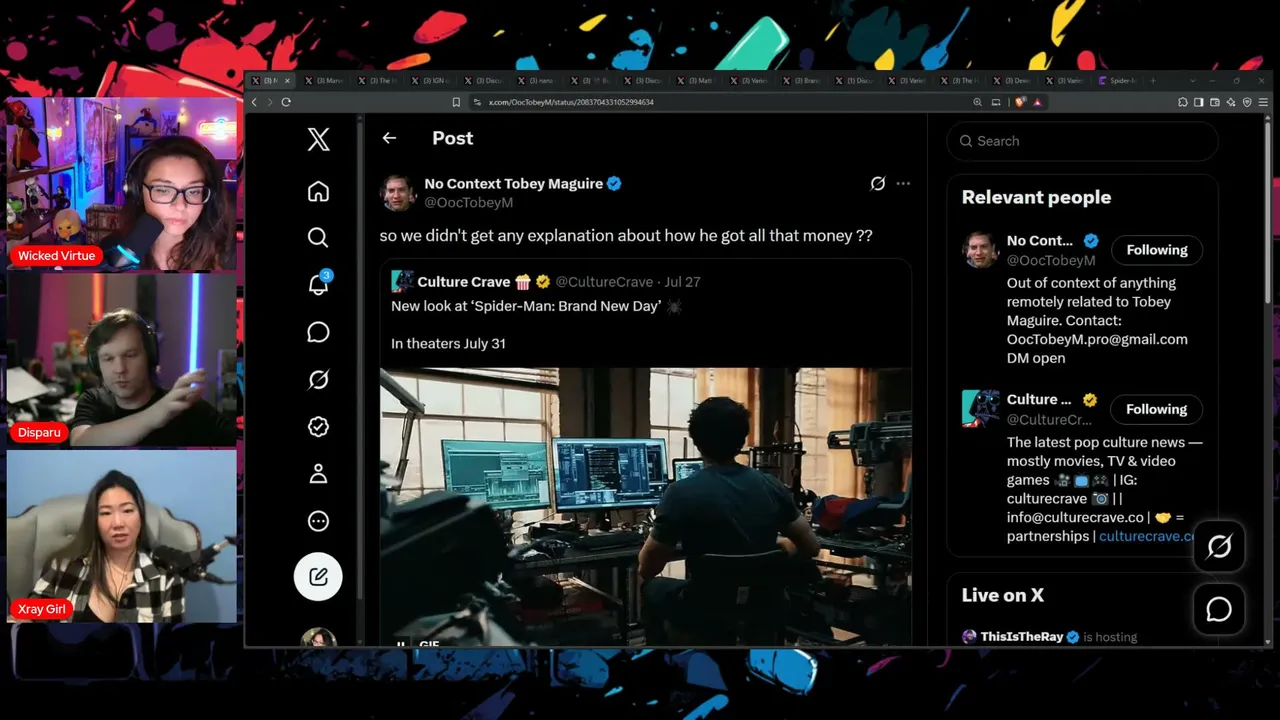Open the account avatar below the compose button
This screenshot has height=720, width=1280.
318,638
